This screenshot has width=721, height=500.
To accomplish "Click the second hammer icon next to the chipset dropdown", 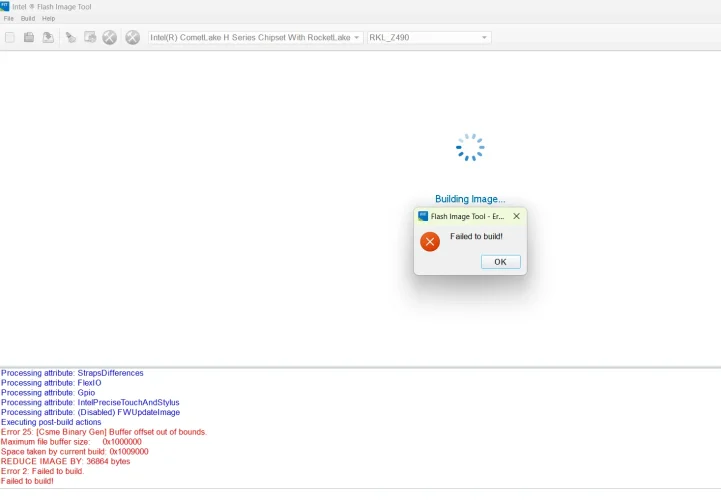I will pos(132,37).
